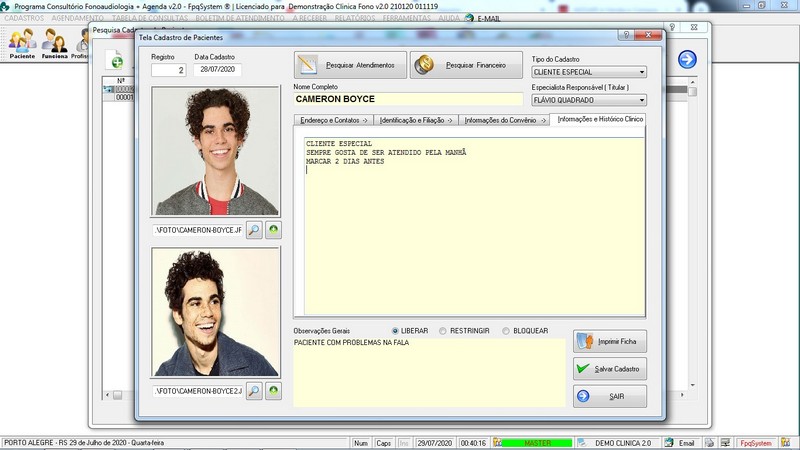Click the help icon of Pesquisa window

coord(672,27)
